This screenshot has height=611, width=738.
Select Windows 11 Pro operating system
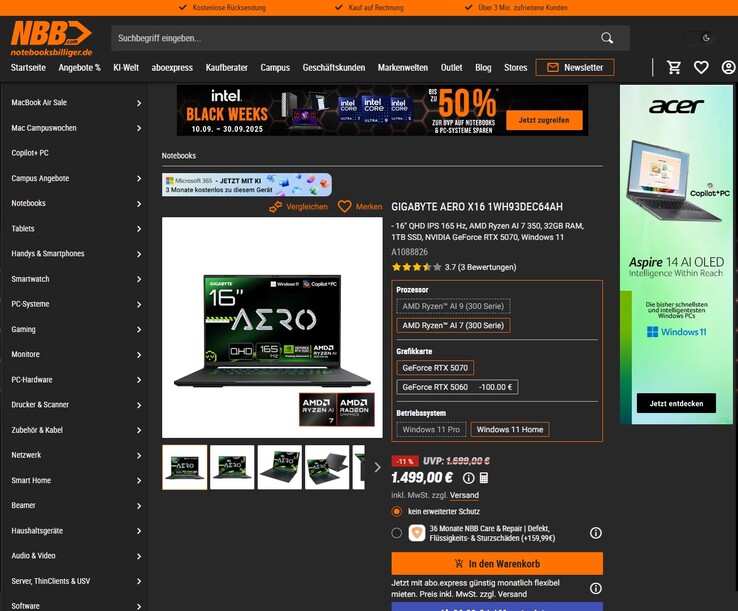[431, 429]
